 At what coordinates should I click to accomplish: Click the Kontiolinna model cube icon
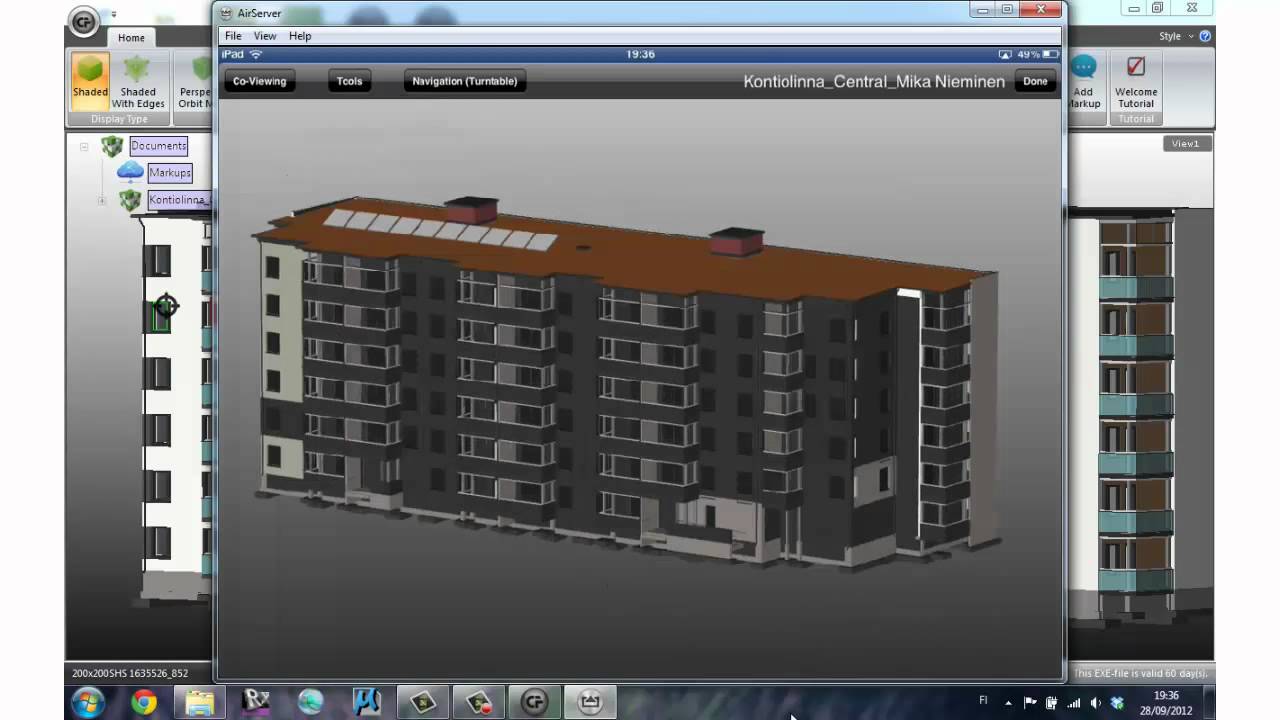click(x=130, y=200)
